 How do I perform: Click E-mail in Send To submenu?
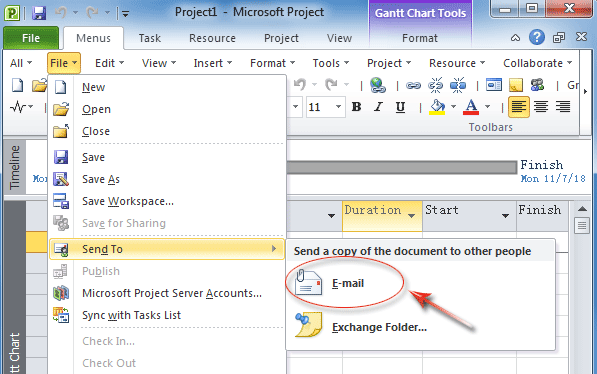pos(420,283)
